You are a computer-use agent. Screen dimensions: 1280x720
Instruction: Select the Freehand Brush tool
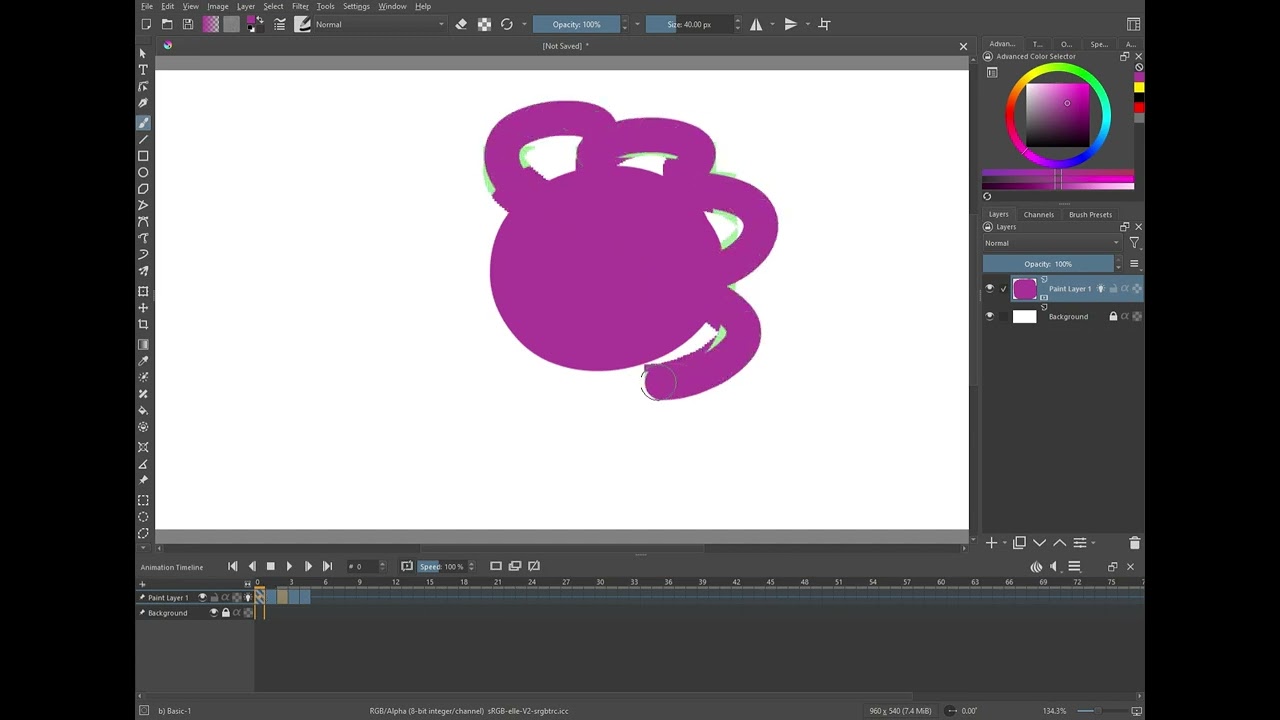[143, 123]
